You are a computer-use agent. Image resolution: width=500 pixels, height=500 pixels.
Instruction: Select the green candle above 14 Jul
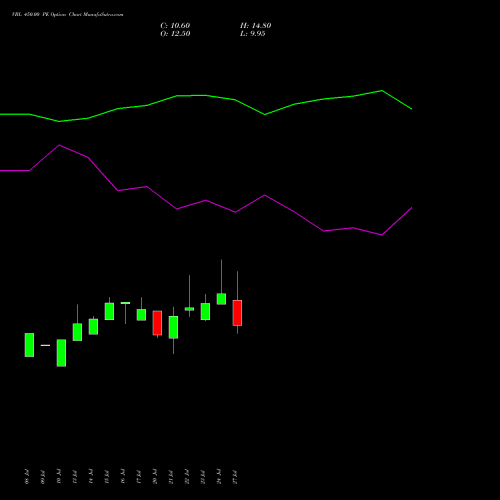point(93,327)
